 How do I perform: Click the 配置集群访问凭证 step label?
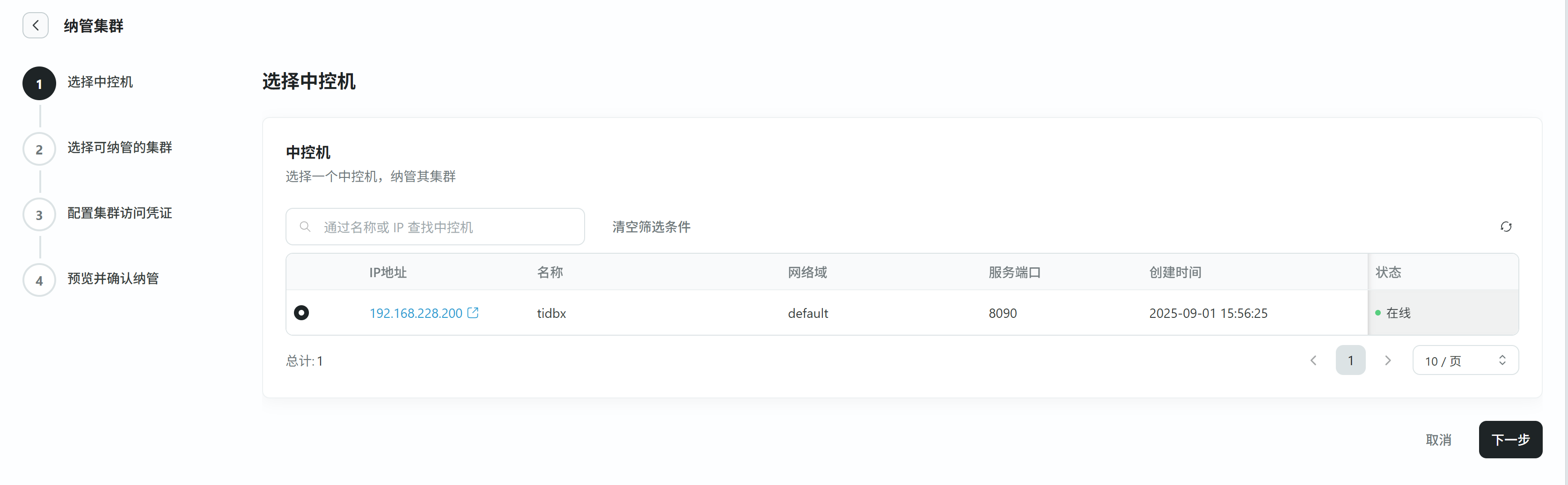coord(119,213)
